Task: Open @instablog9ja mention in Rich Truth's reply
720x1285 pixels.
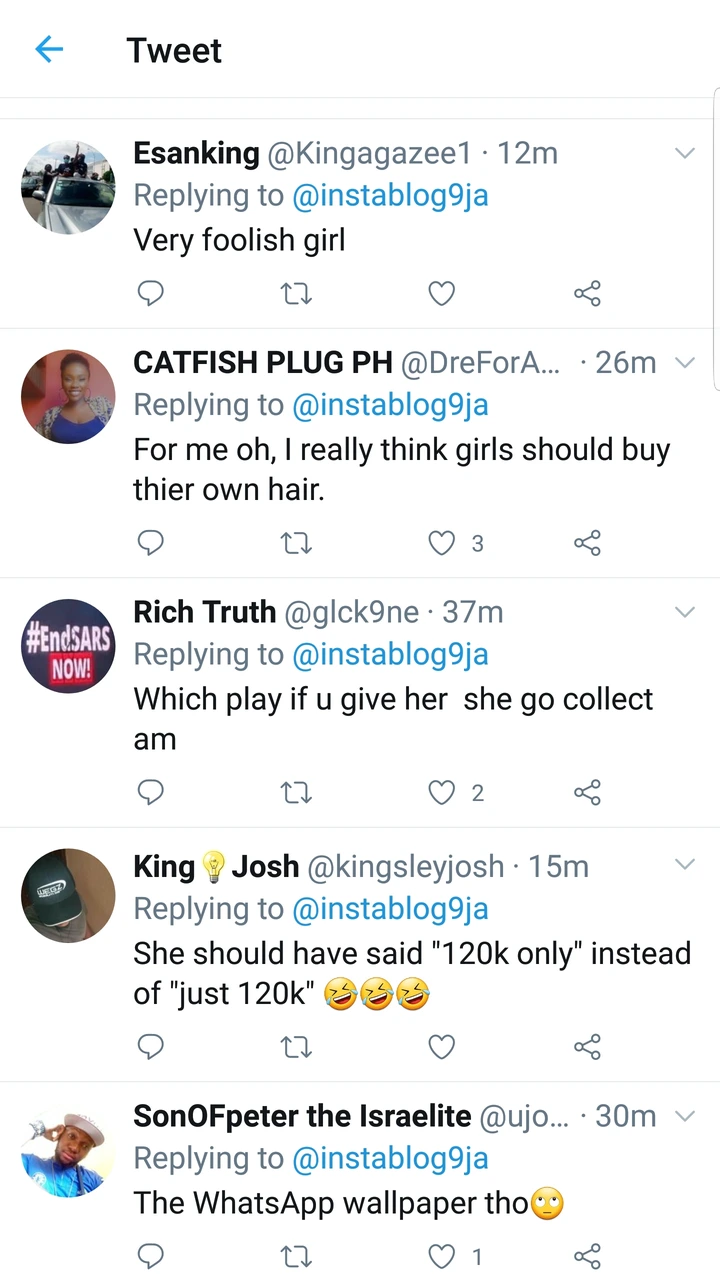Action: [x=390, y=654]
